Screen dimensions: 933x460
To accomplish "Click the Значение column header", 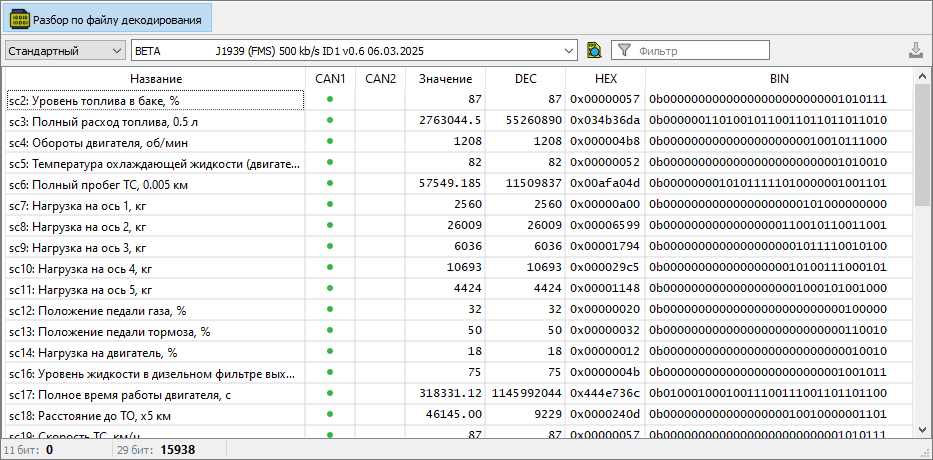I will click(445, 78).
